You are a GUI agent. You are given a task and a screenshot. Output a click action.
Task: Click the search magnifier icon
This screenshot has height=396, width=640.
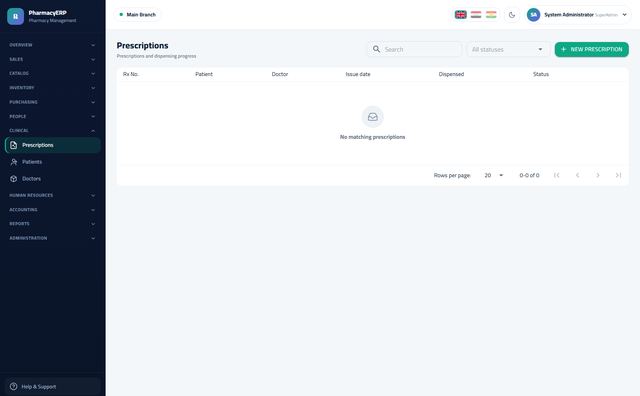[x=376, y=49]
